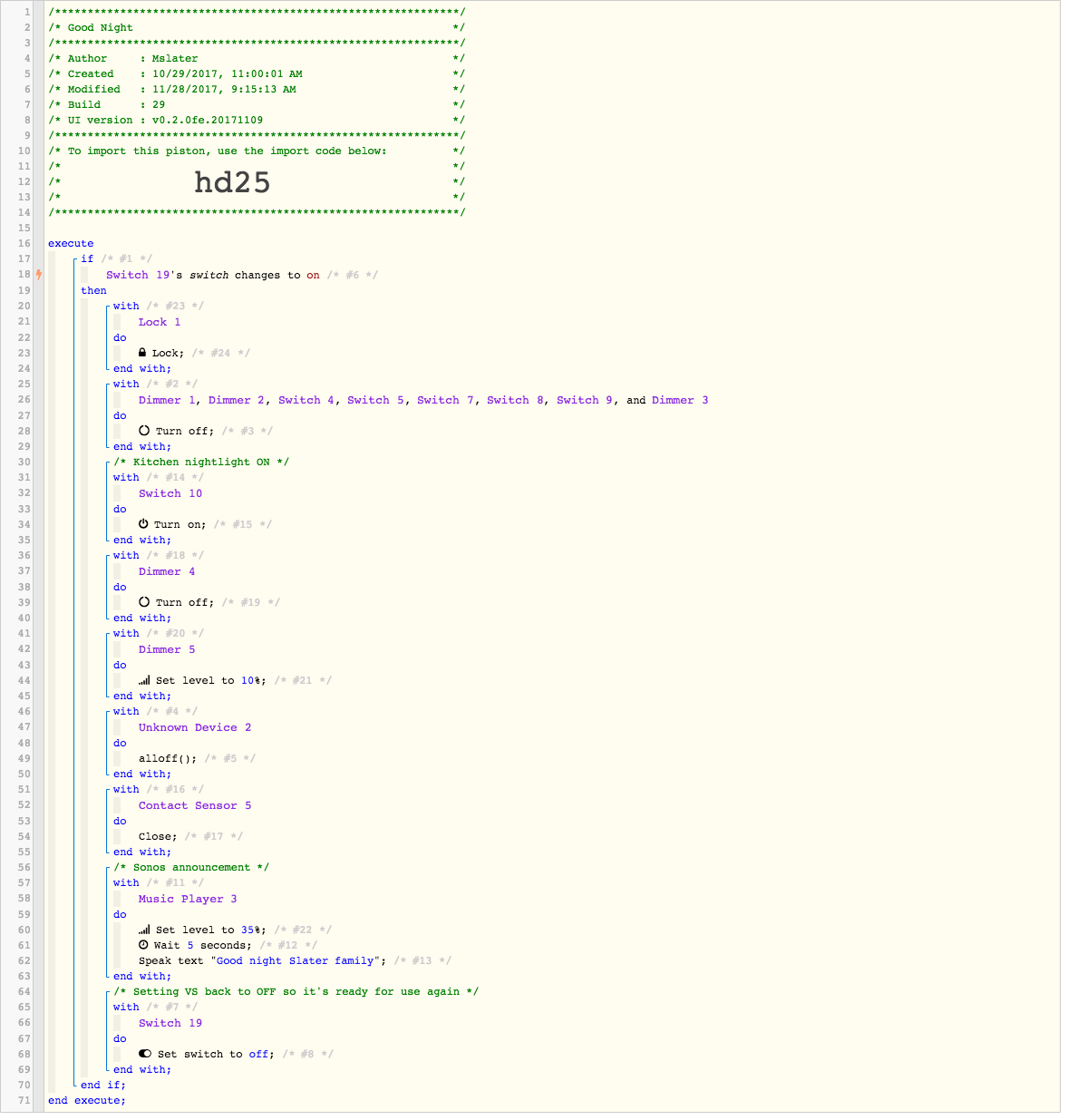Click 'with' statement #14
Screen dimensions: 1068x1120
tap(126, 477)
